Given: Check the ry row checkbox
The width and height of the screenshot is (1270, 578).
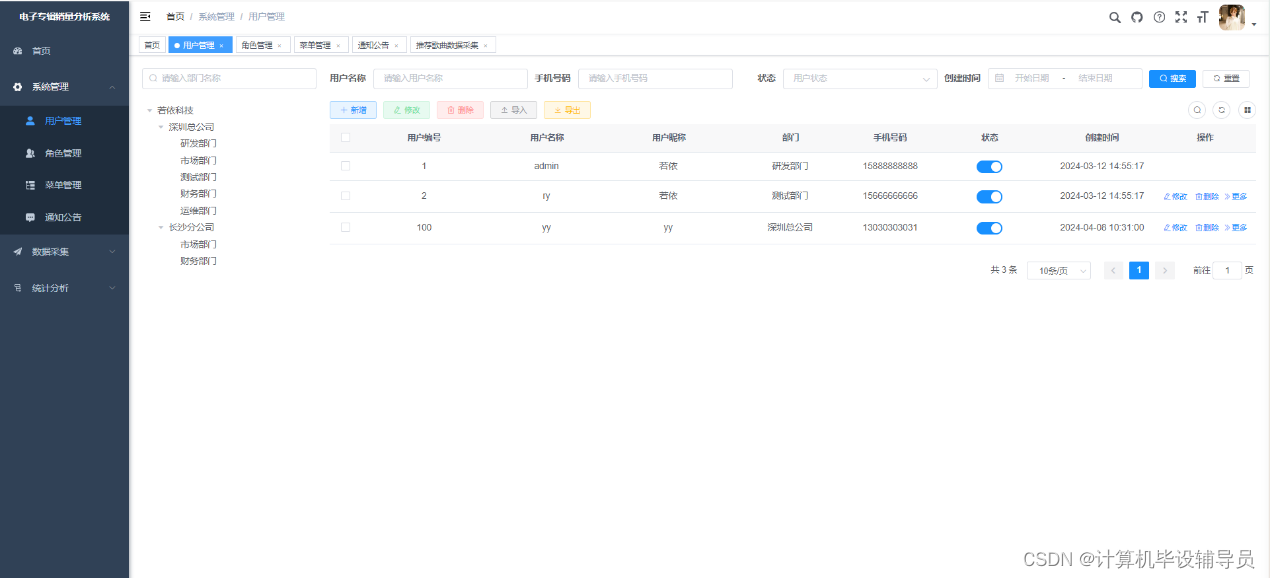Looking at the screenshot, I should (x=345, y=196).
